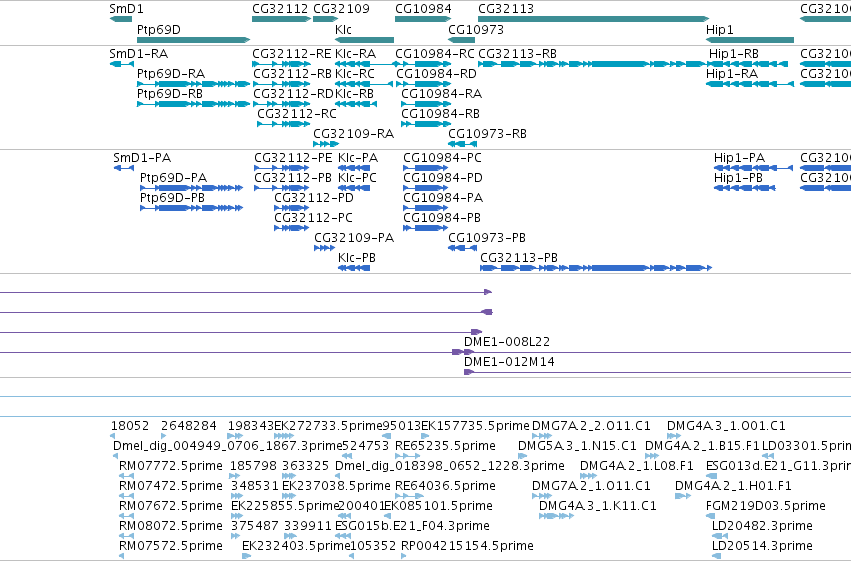Click protein label CG10984-PD

443,178
